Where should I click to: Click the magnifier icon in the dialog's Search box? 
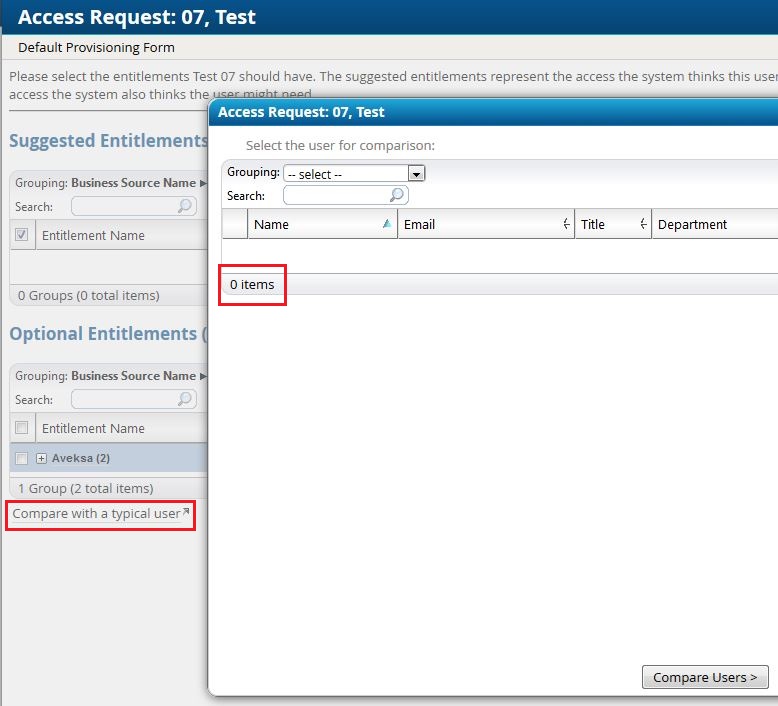397,195
